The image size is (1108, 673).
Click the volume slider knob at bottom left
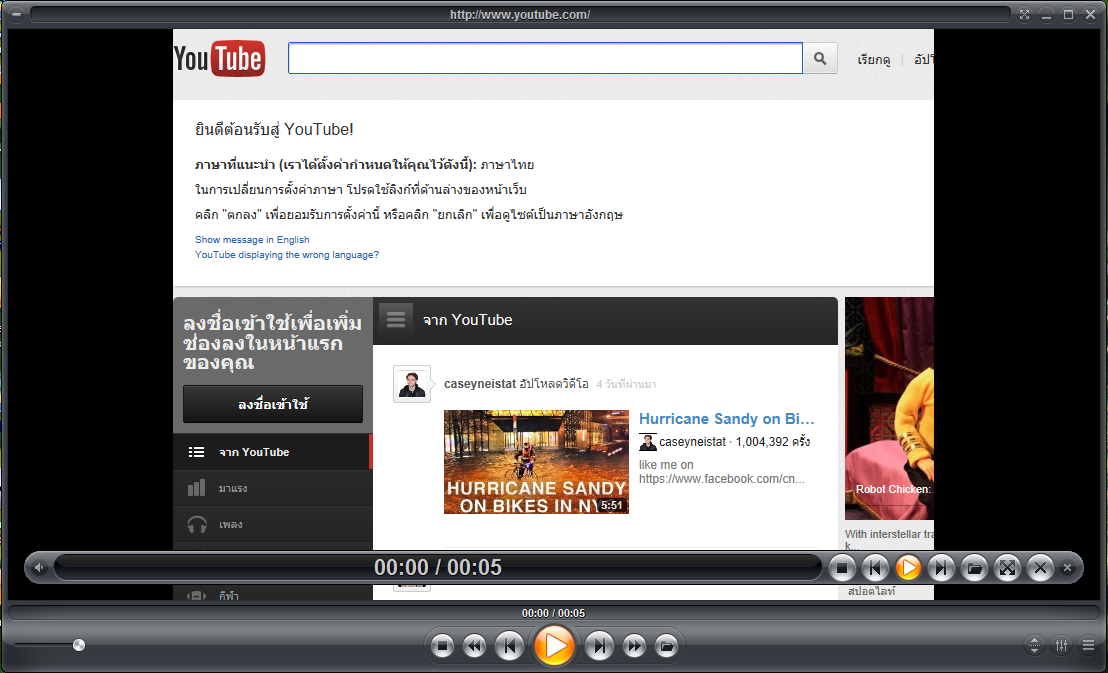[79, 645]
